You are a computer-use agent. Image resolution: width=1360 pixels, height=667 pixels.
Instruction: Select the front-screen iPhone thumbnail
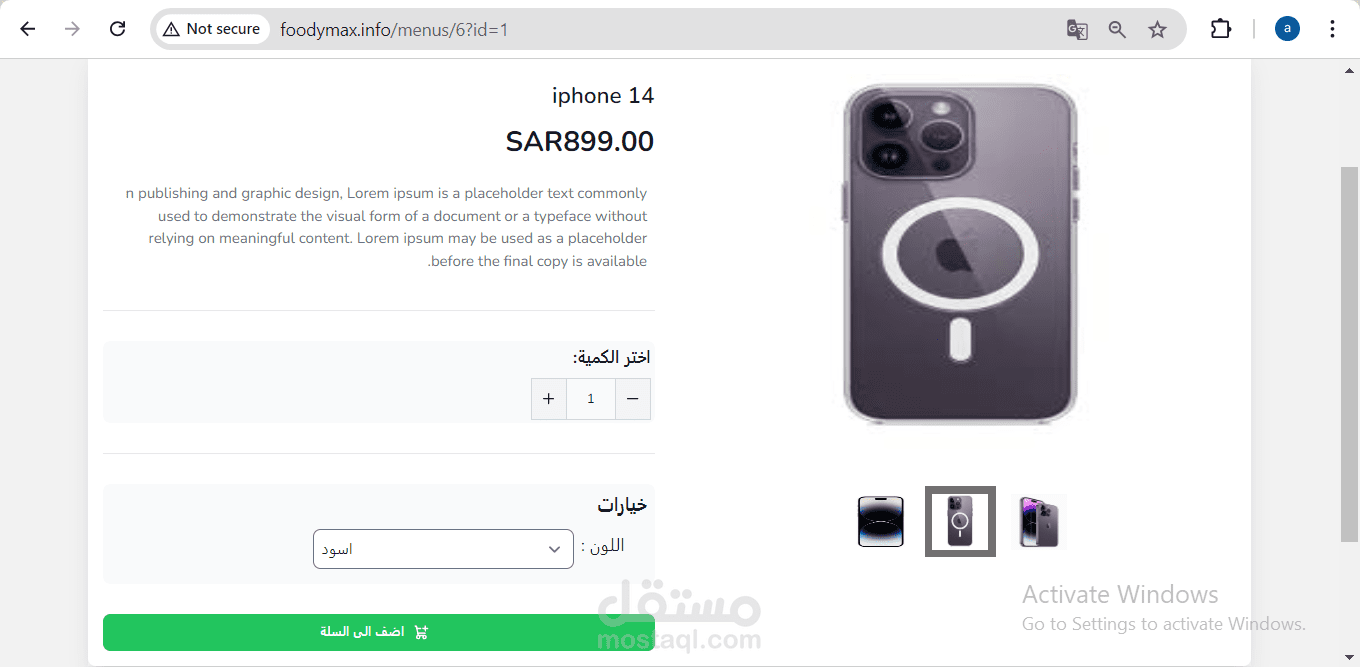(x=880, y=522)
